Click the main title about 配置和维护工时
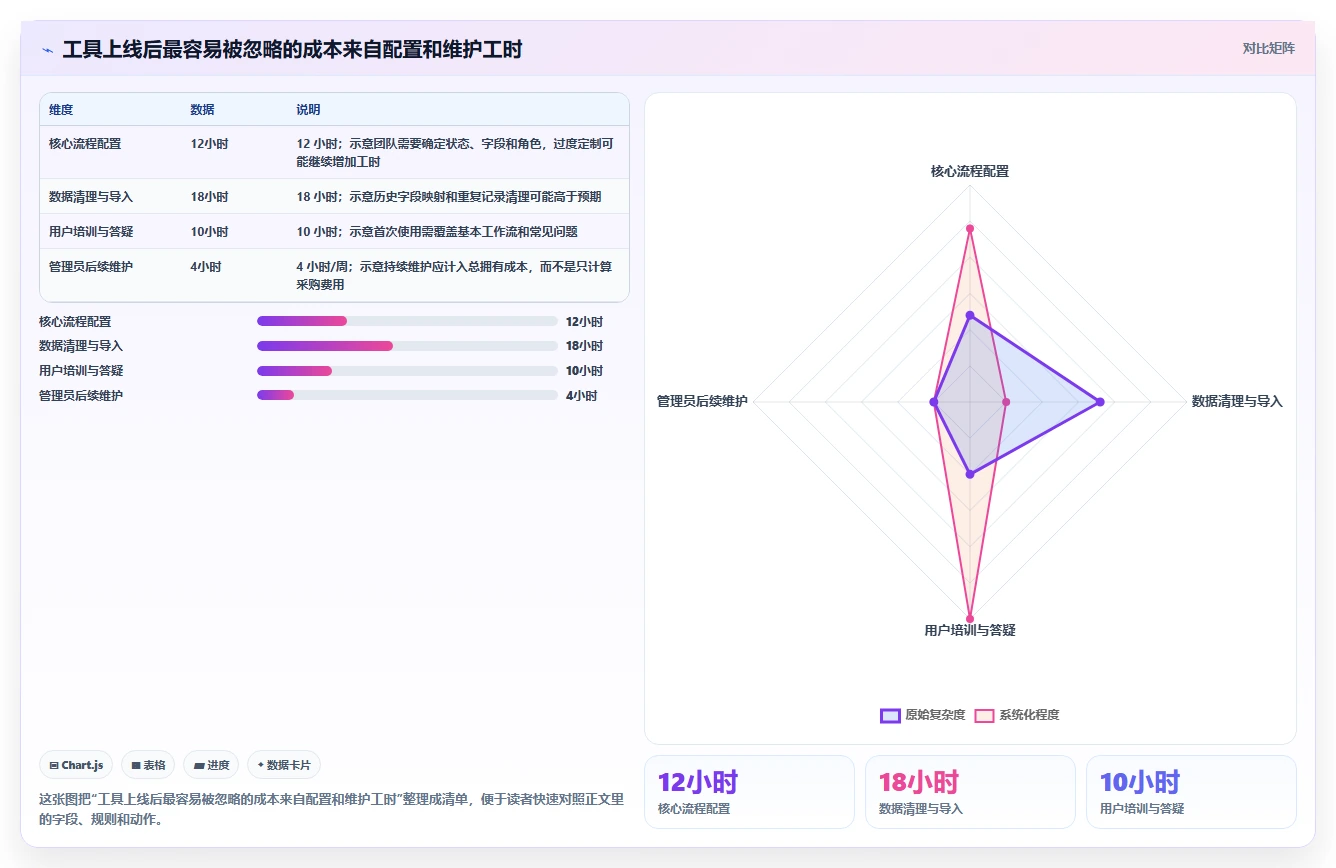This screenshot has height=868, width=1336. pos(292,50)
